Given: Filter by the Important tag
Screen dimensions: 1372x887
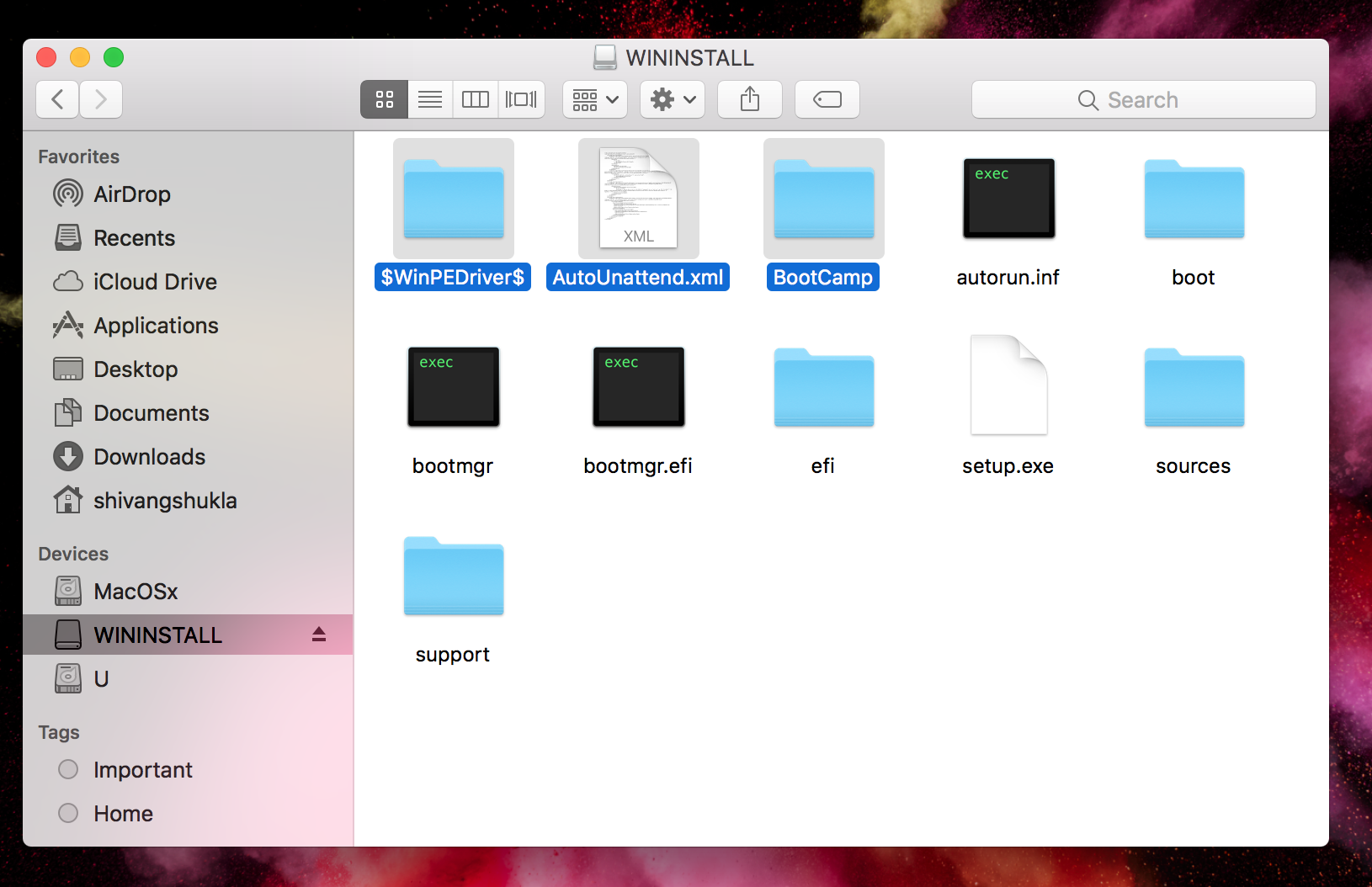Looking at the screenshot, I should (x=188, y=770).
